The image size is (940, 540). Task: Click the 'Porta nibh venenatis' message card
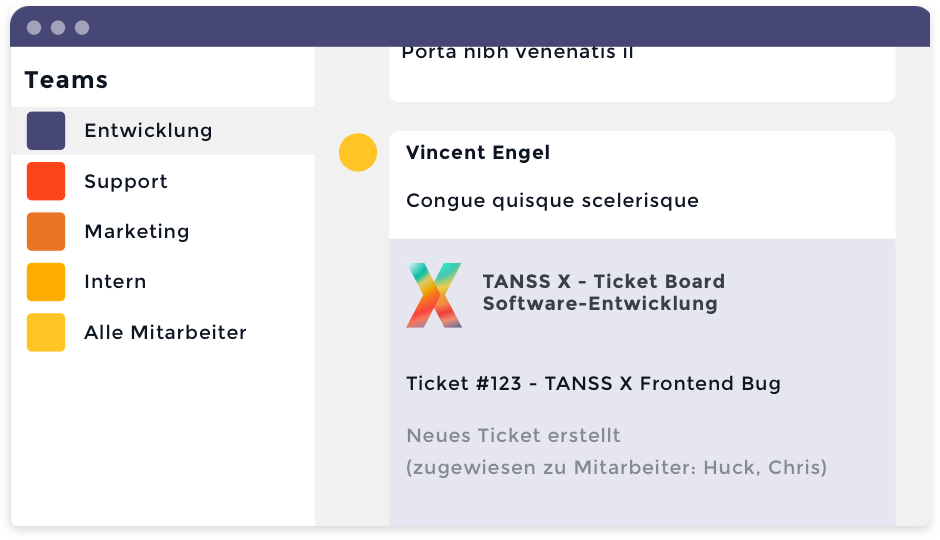click(641, 70)
